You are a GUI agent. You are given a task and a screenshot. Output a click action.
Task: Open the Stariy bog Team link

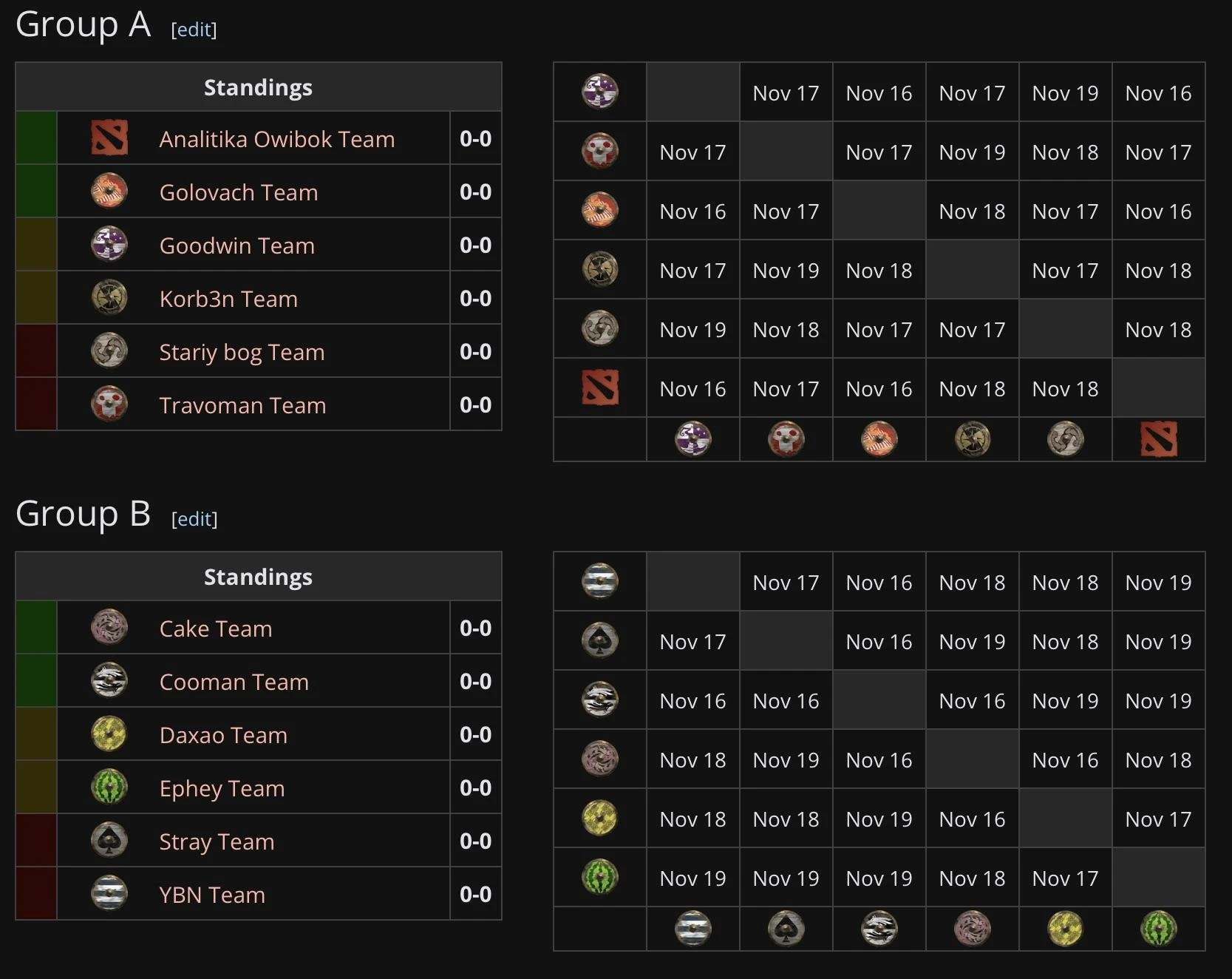(x=242, y=352)
